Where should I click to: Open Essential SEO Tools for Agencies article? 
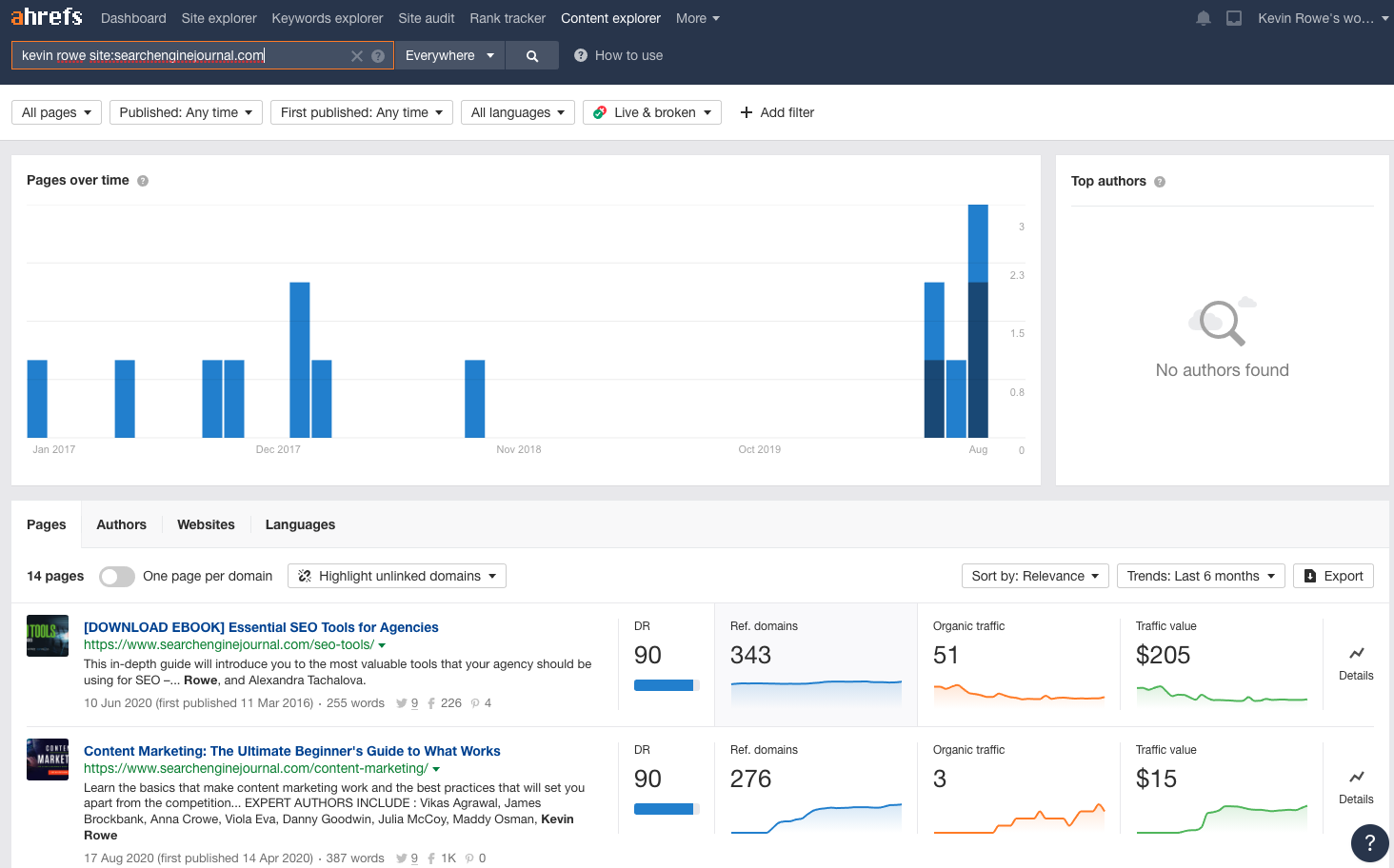click(x=261, y=627)
